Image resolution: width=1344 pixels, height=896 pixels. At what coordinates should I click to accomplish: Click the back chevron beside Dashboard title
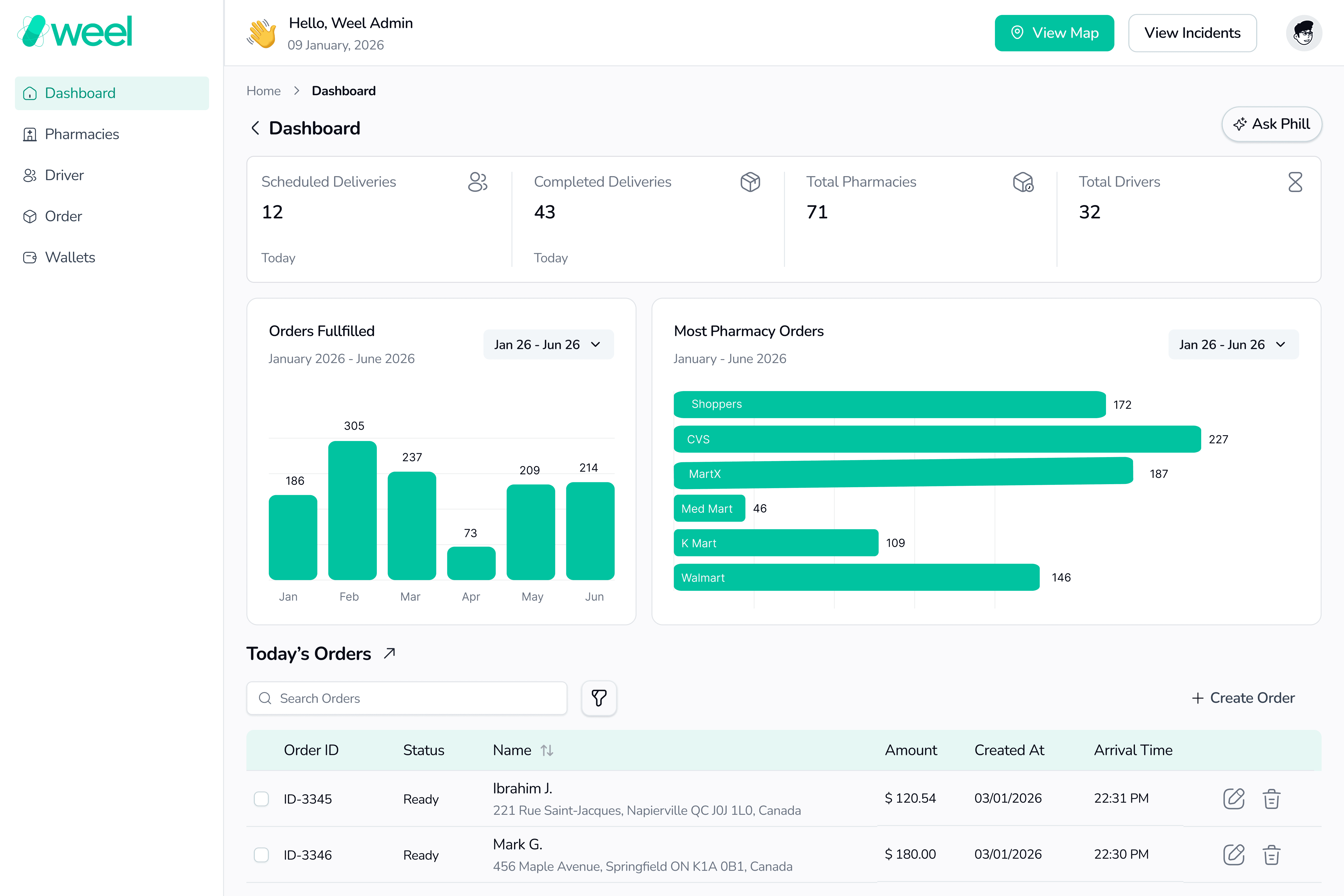point(255,128)
